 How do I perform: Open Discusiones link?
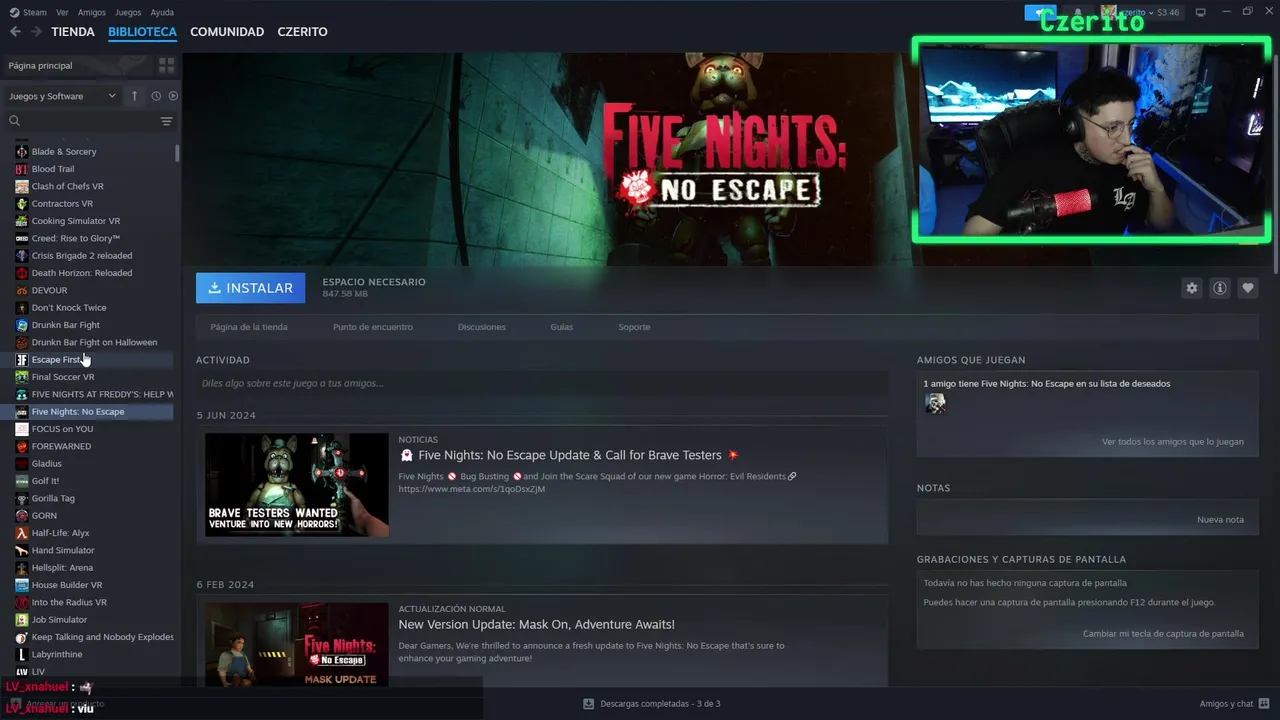click(x=482, y=327)
